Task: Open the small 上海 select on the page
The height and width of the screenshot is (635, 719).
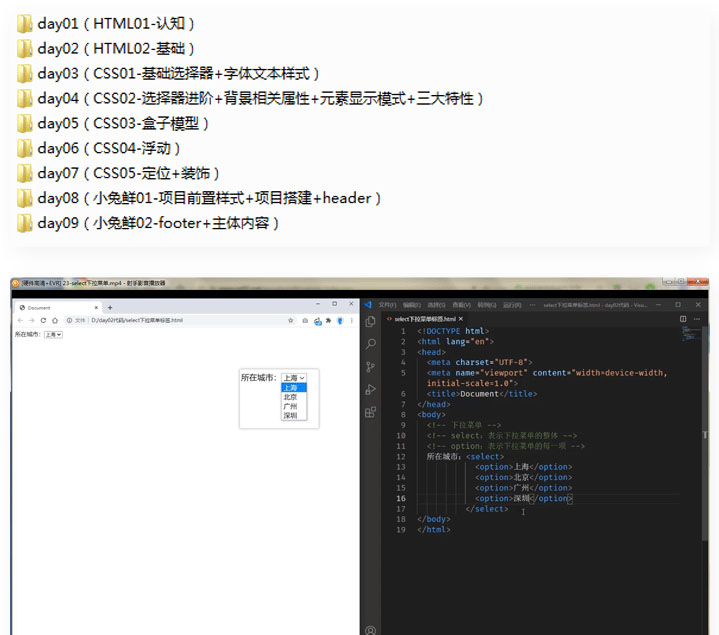Action: [53, 335]
